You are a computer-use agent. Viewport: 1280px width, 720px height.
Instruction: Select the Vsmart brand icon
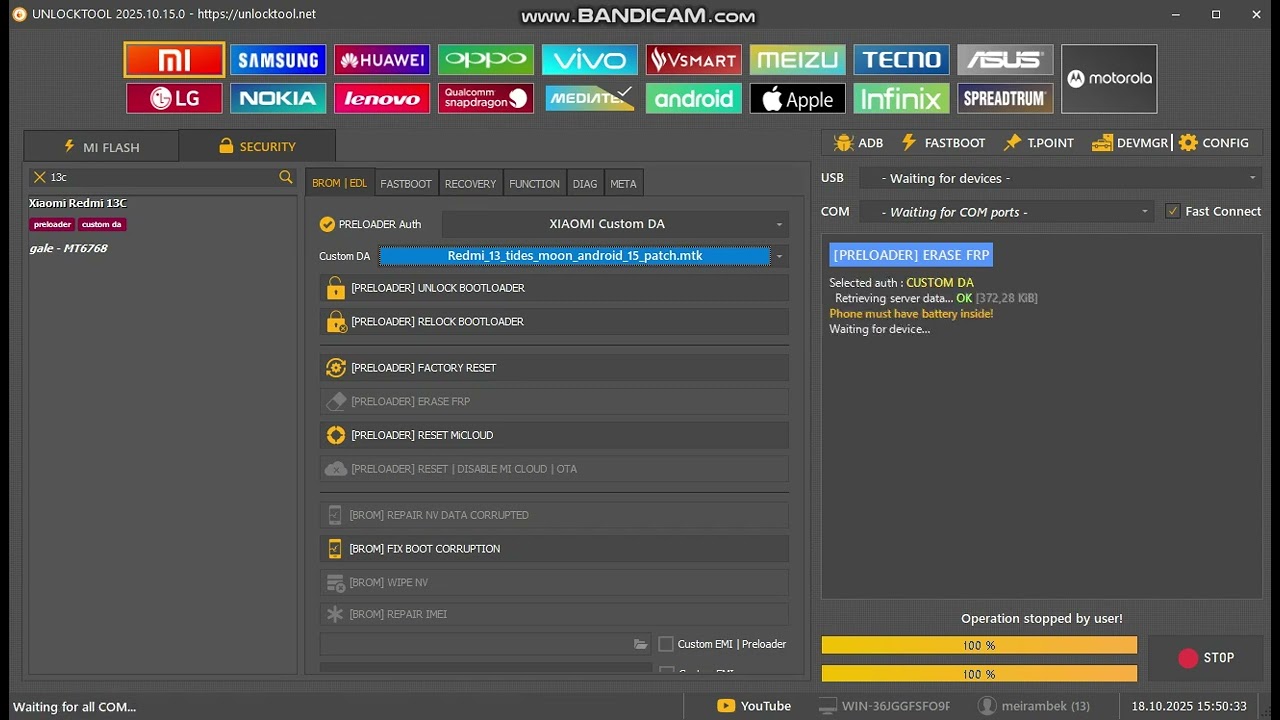coord(694,60)
